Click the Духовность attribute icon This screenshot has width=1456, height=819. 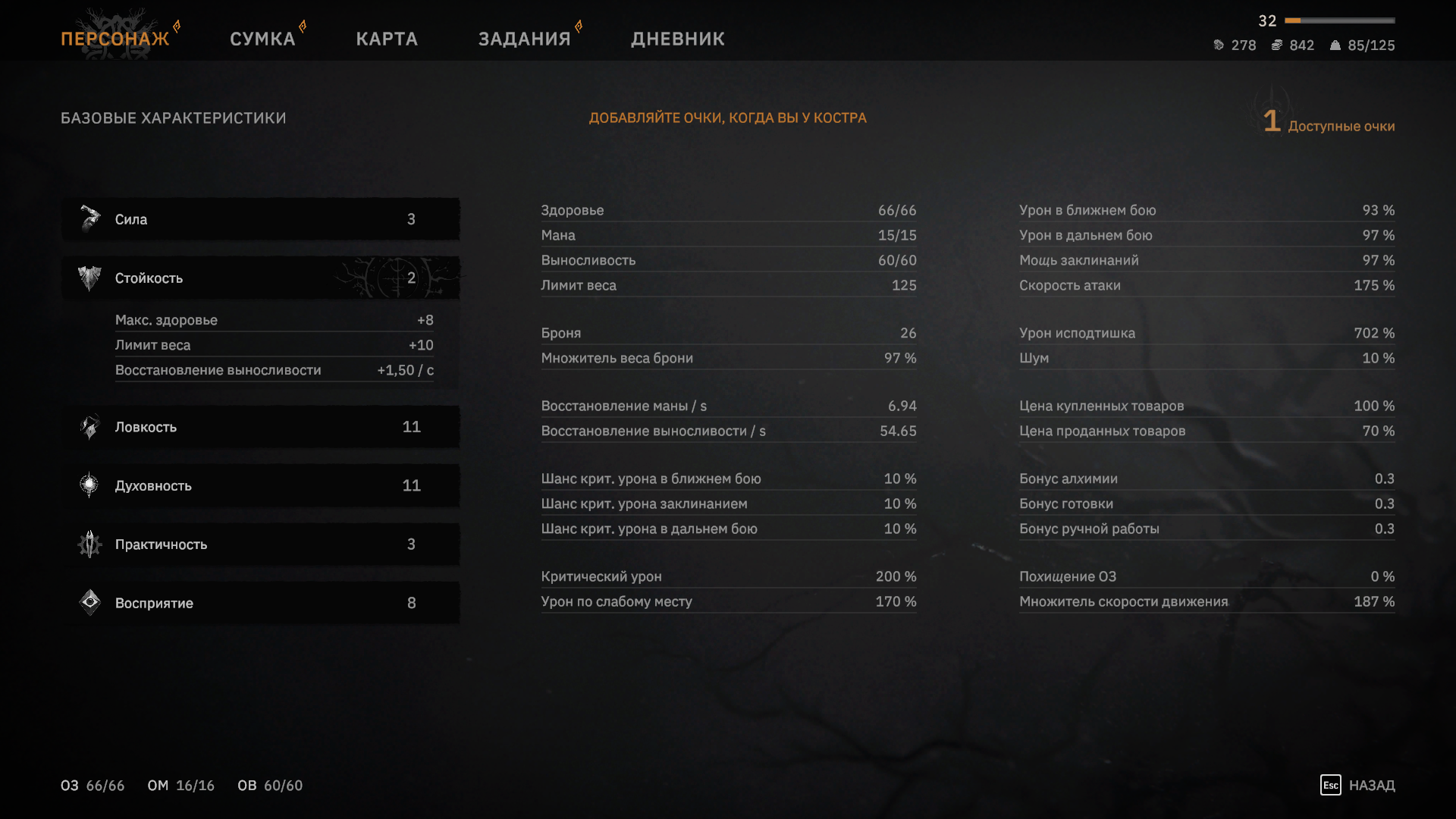point(90,485)
